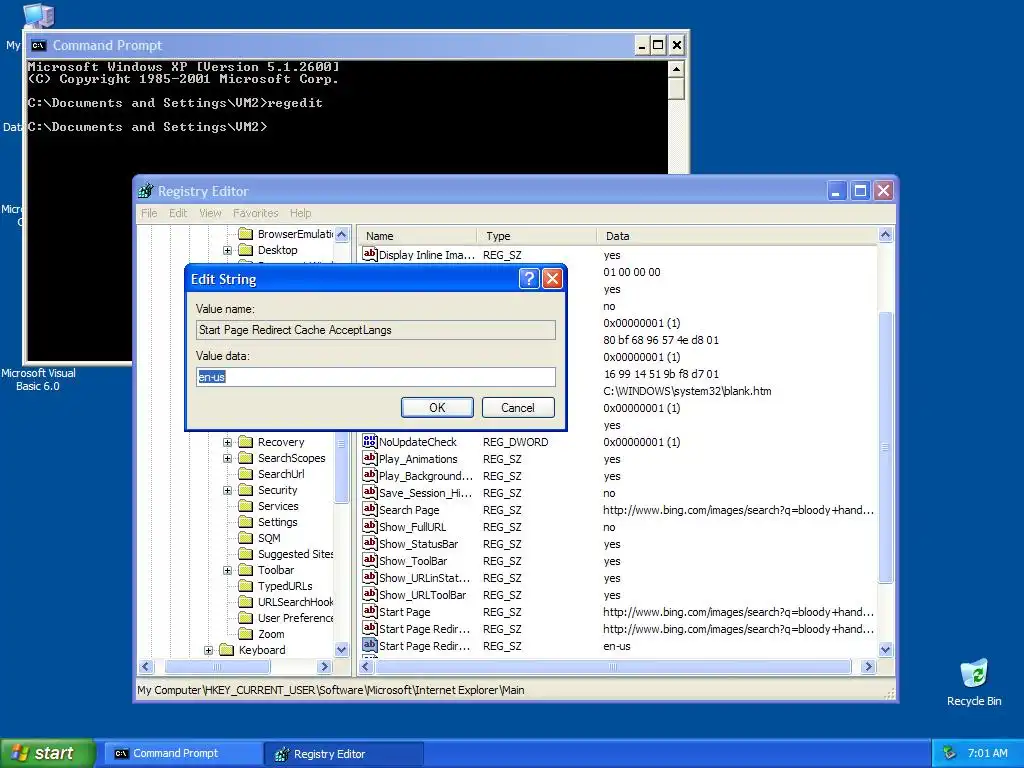The height and width of the screenshot is (768, 1024).
Task: Select the Services folder icon
Action: tap(246, 506)
